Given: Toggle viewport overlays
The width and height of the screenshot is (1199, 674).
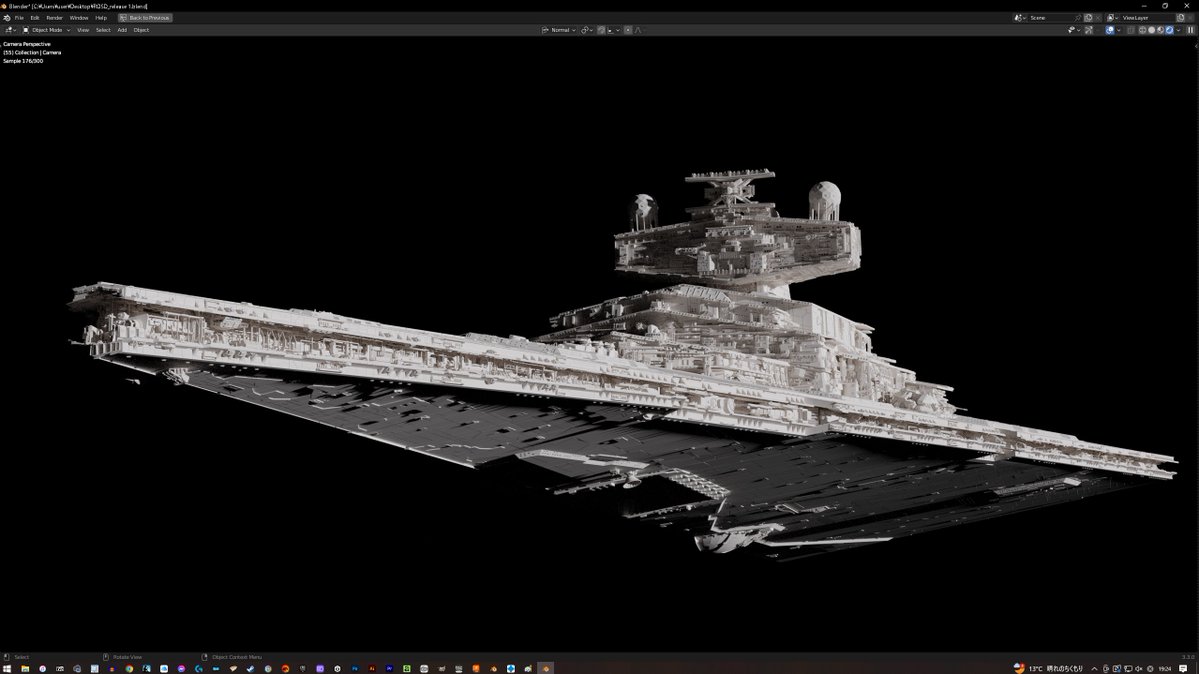Looking at the screenshot, I should (x=1110, y=30).
